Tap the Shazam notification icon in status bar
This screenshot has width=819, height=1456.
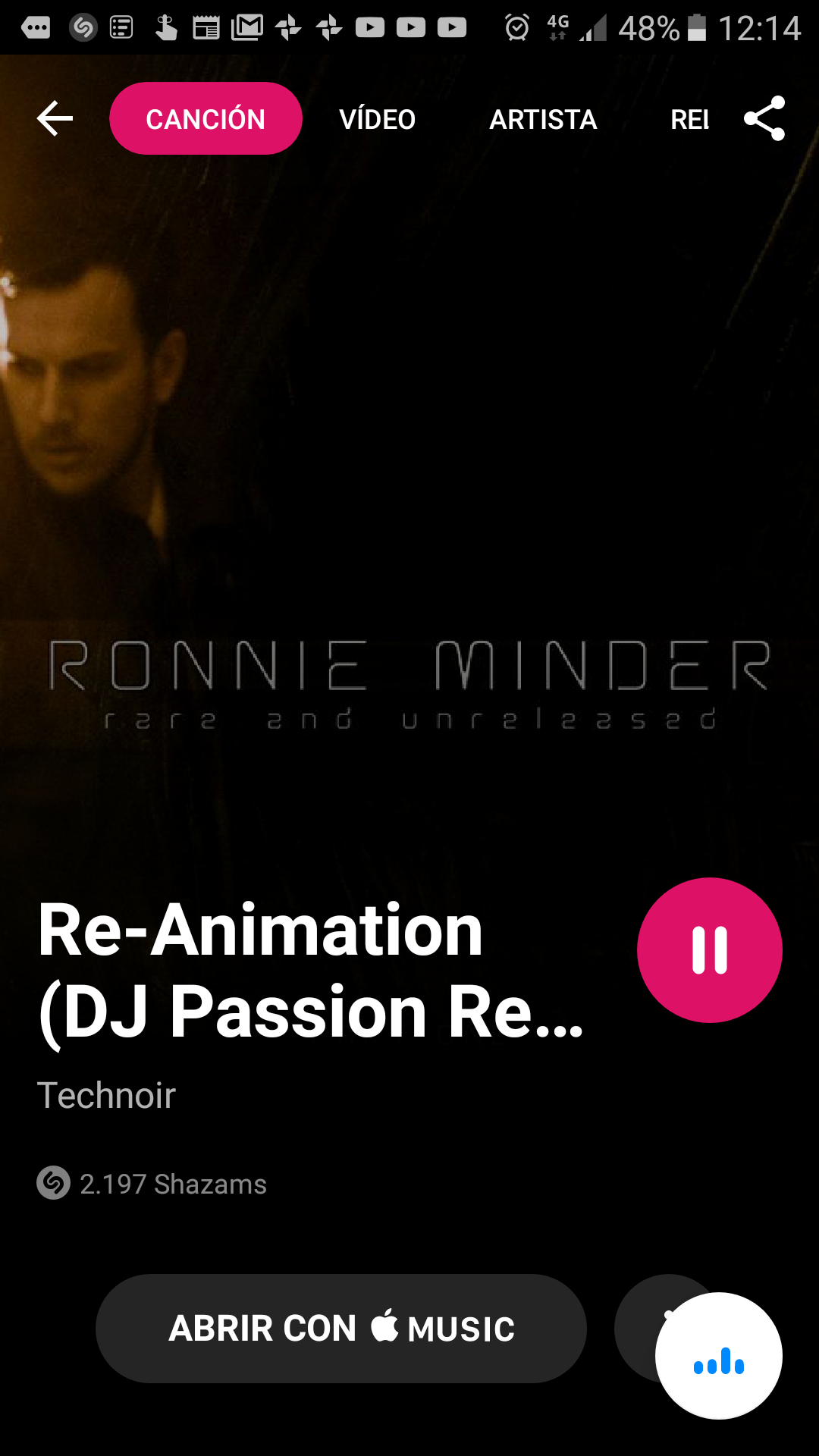point(83,28)
